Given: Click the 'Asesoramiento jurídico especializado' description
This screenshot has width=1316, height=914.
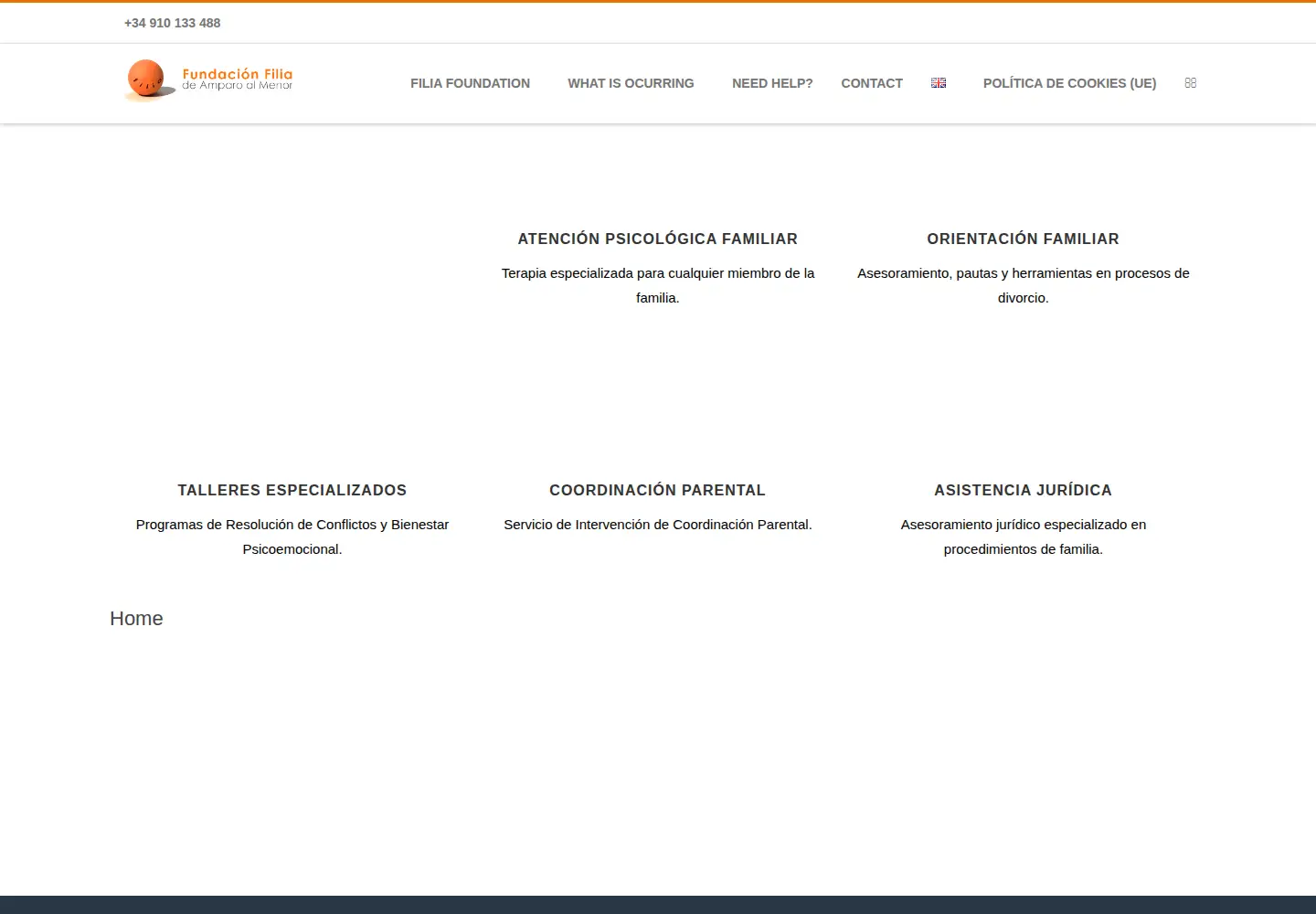Looking at the screenshot, I should (x=1024, y=537).
